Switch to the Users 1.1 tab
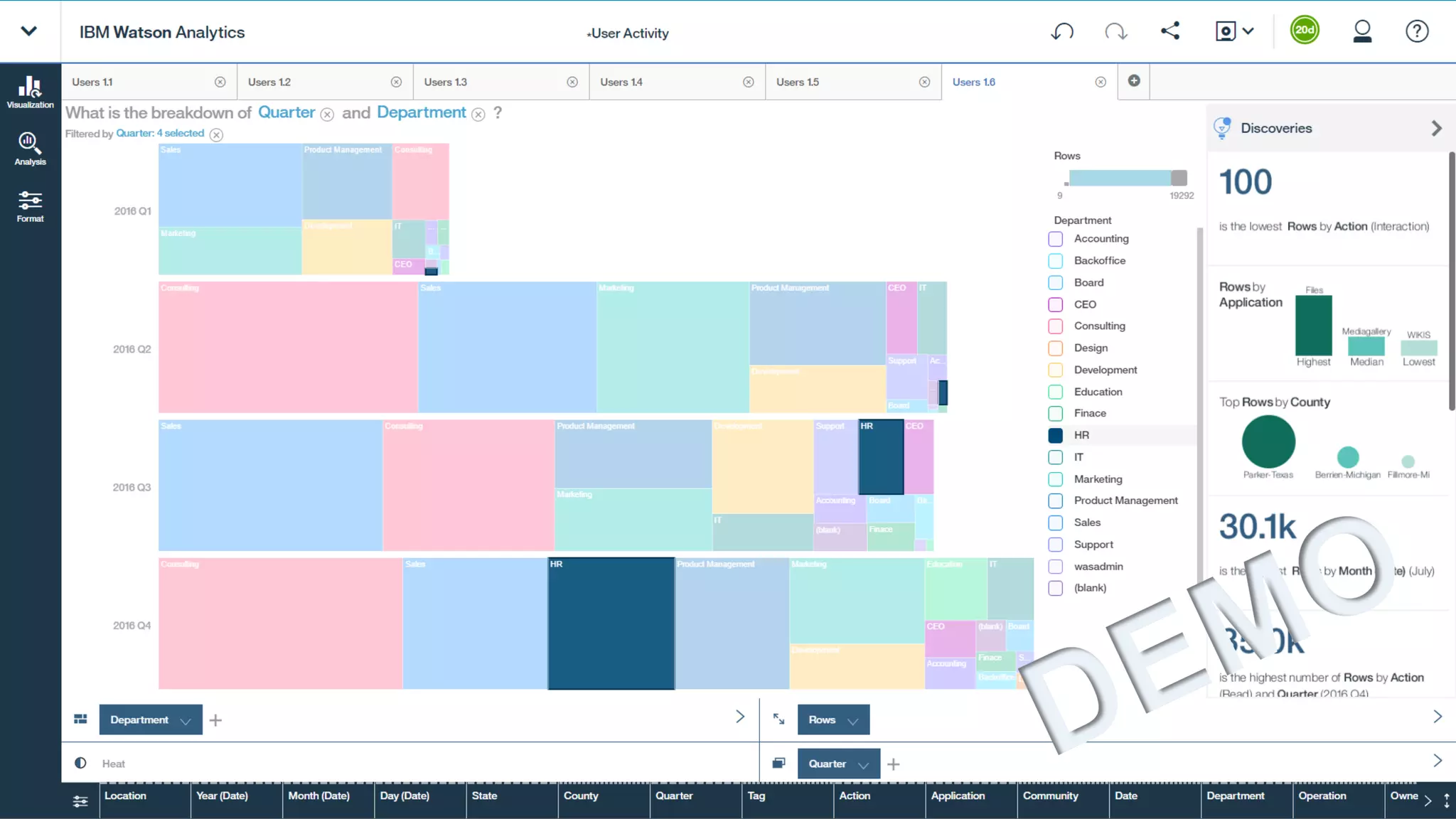This screenshot has width=1456, height=819. 92,82
